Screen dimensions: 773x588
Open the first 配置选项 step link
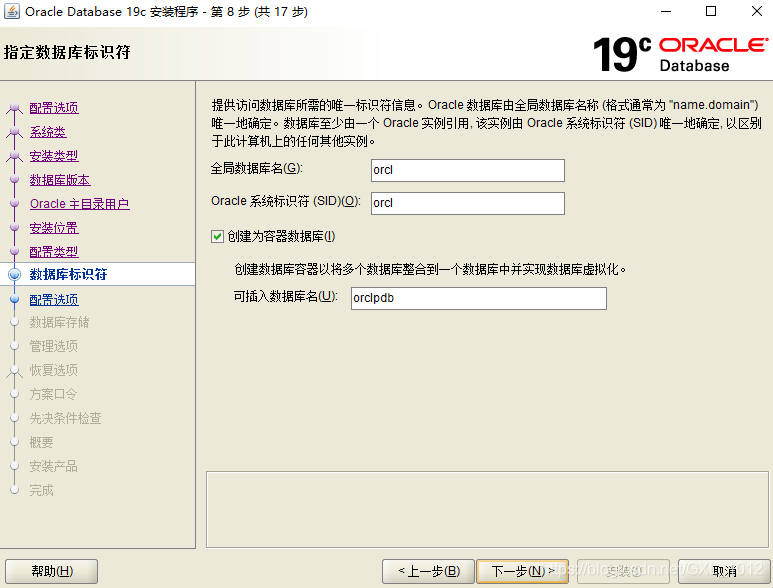tap(54, 107)
